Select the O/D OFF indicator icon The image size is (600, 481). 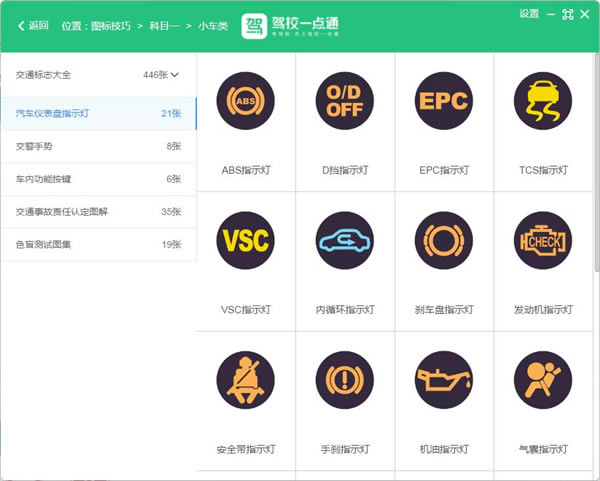pos(345,101)
